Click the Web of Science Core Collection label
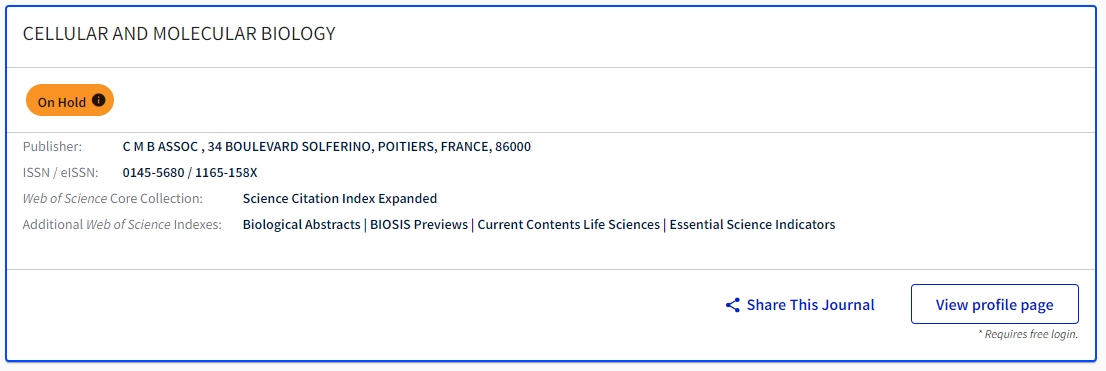 (x=113, y=198)
